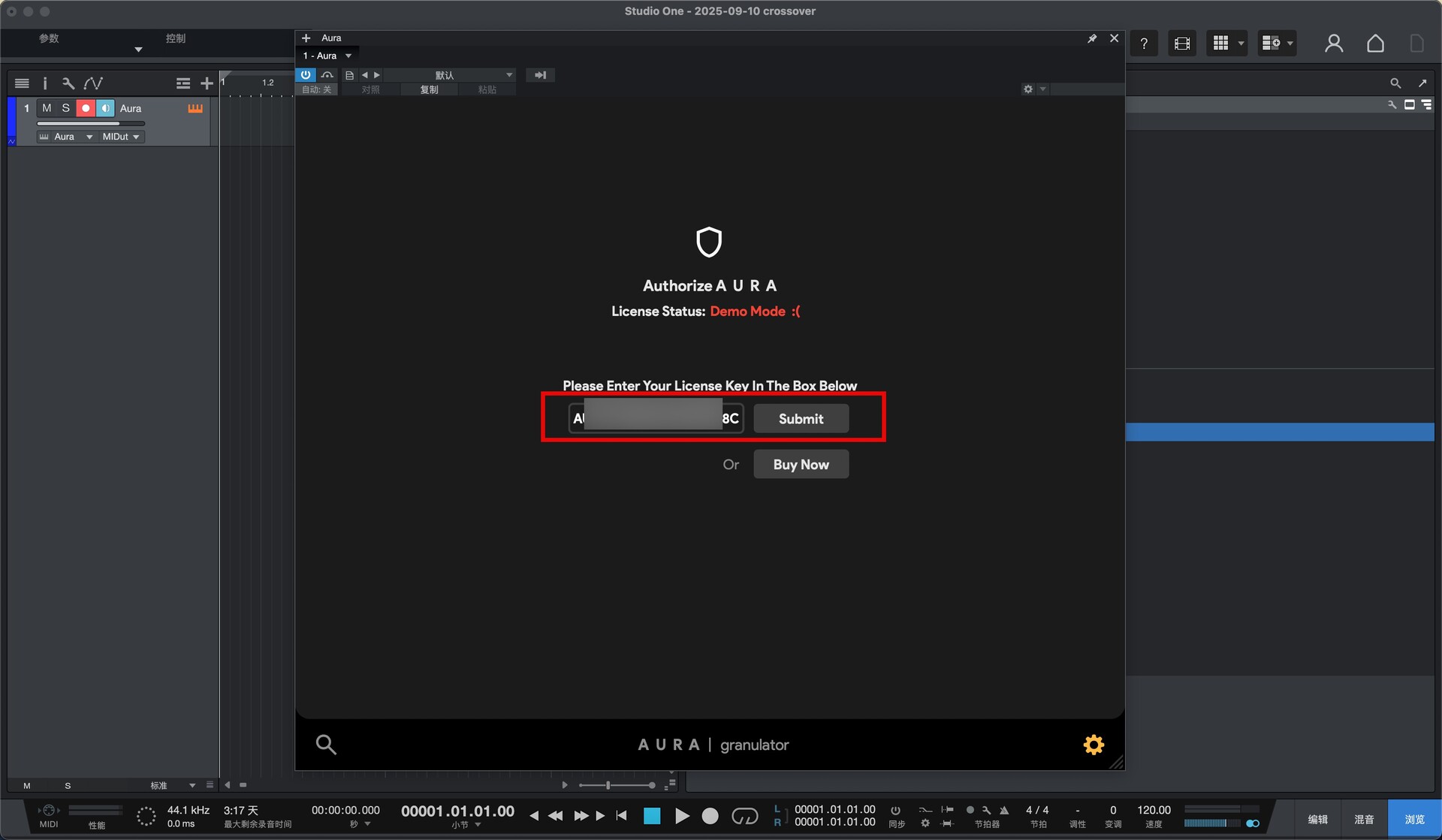Toggle record arm on Aura track

(x=86, y=108)
